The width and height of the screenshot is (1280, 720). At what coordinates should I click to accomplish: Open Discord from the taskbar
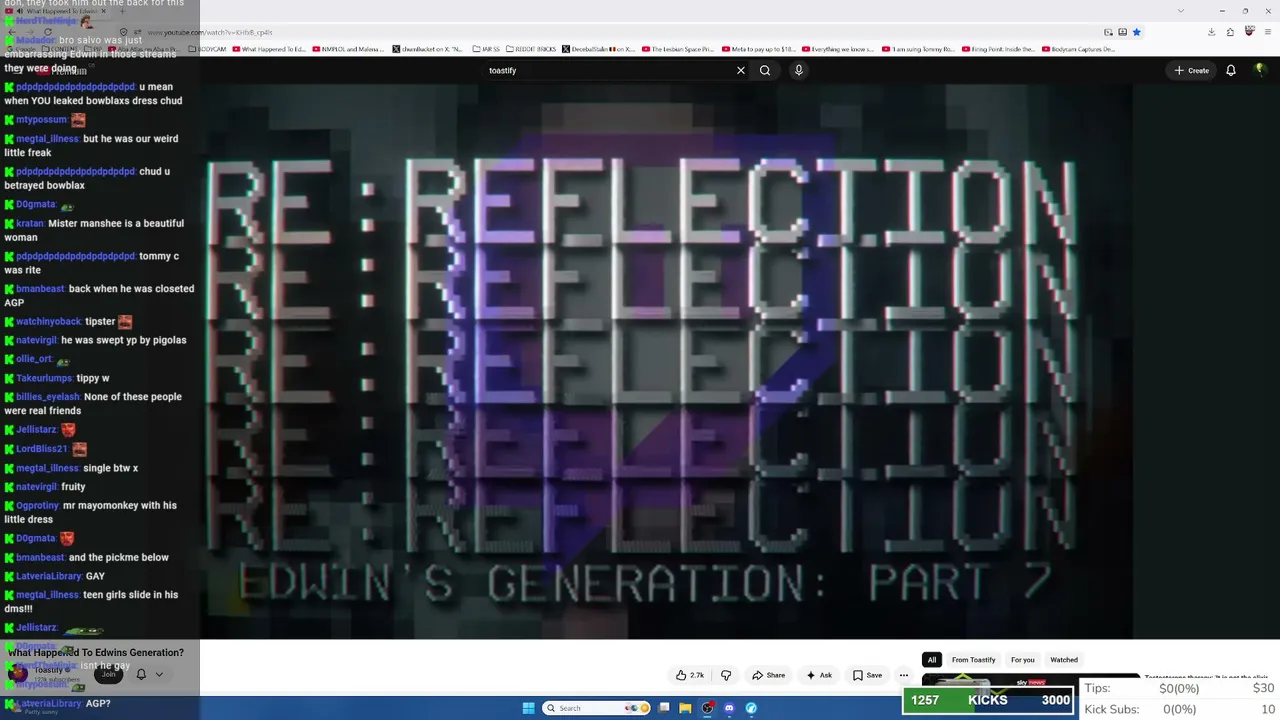tap(729, 708)
